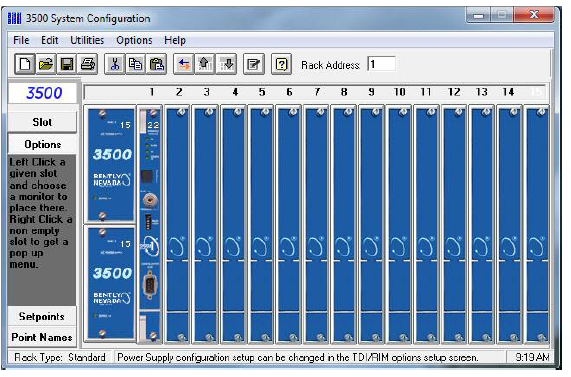This screenshot has height=377, width=571.
Task: Select the lower power supply module
Action: click(110, 283)
